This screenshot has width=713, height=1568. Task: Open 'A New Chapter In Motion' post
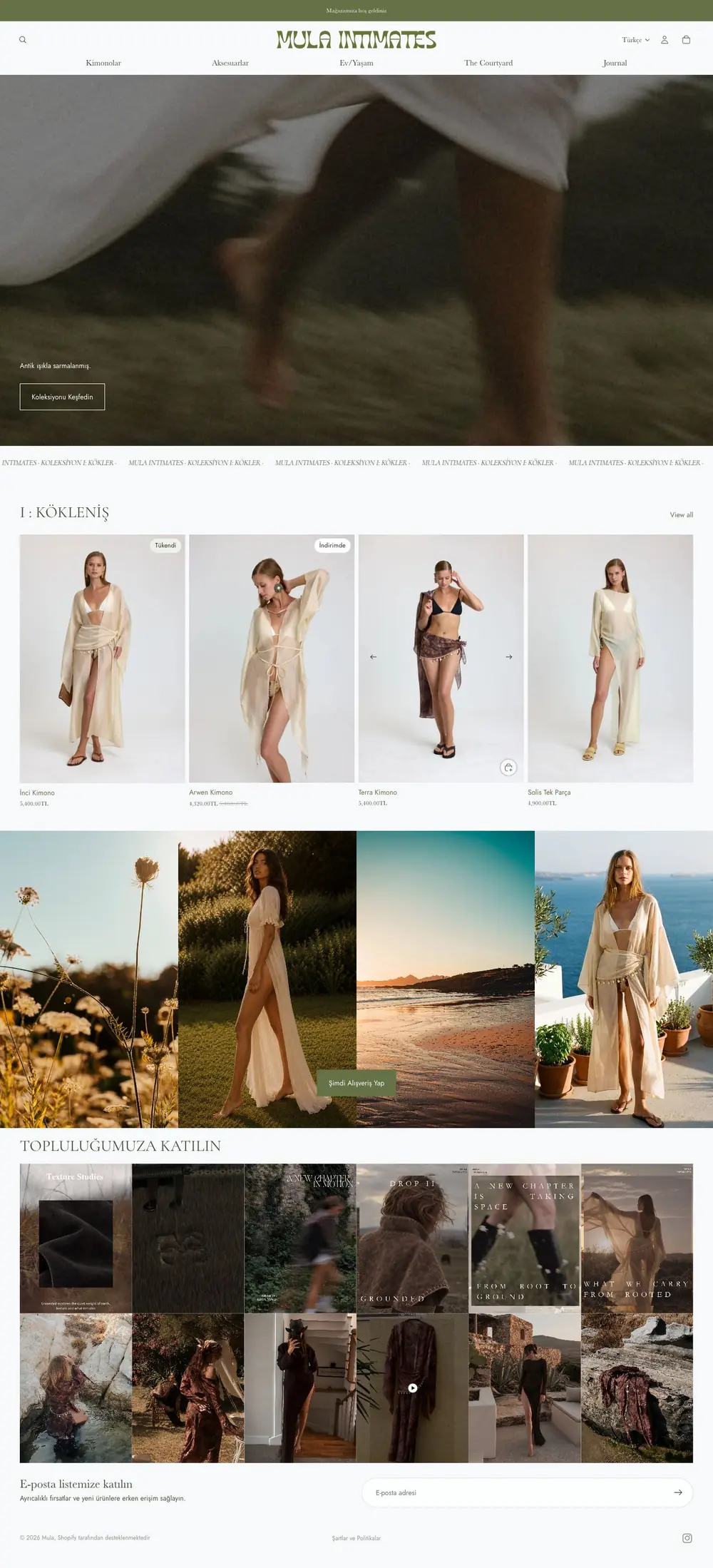click(300, 1238)
